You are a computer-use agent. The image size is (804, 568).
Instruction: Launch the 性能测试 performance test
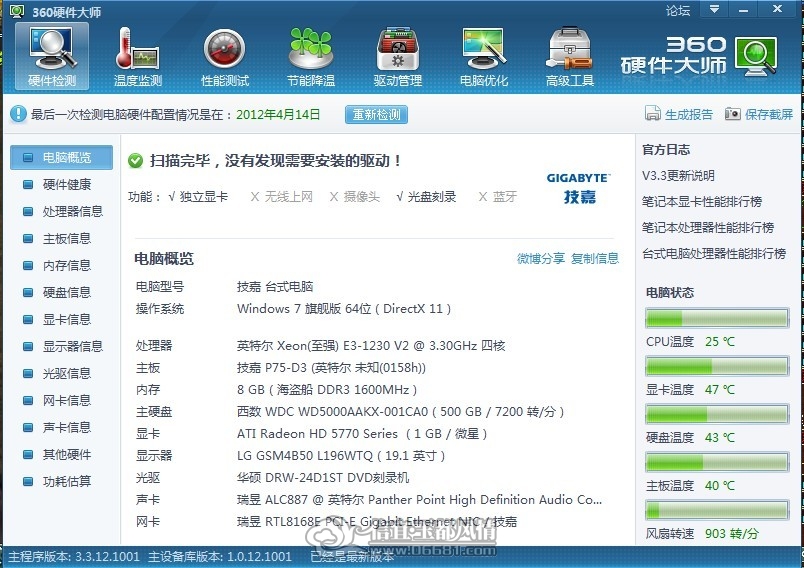pos(225,56)
